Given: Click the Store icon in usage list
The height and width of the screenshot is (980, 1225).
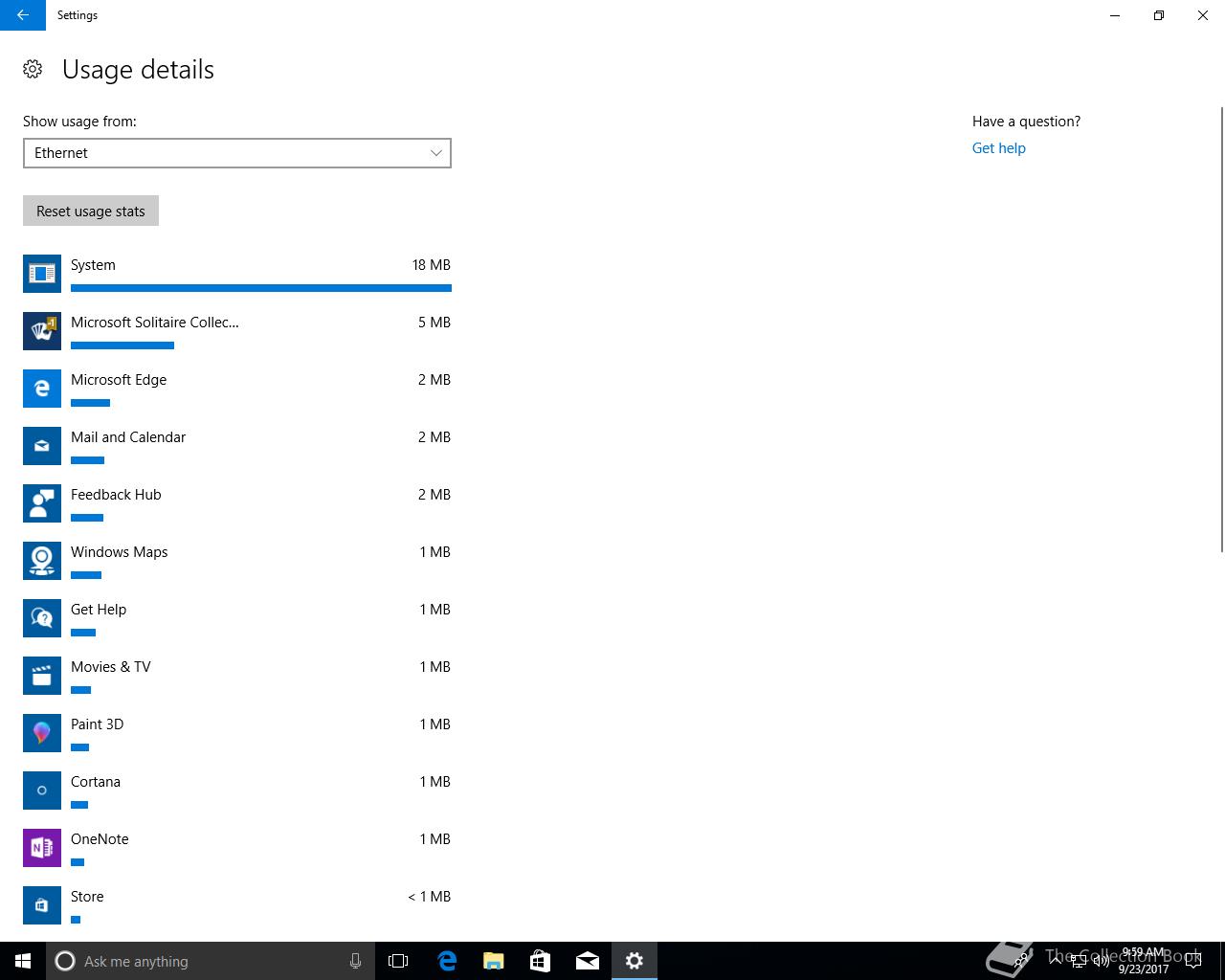Looking at the screenshot, I should click(42, 905).
